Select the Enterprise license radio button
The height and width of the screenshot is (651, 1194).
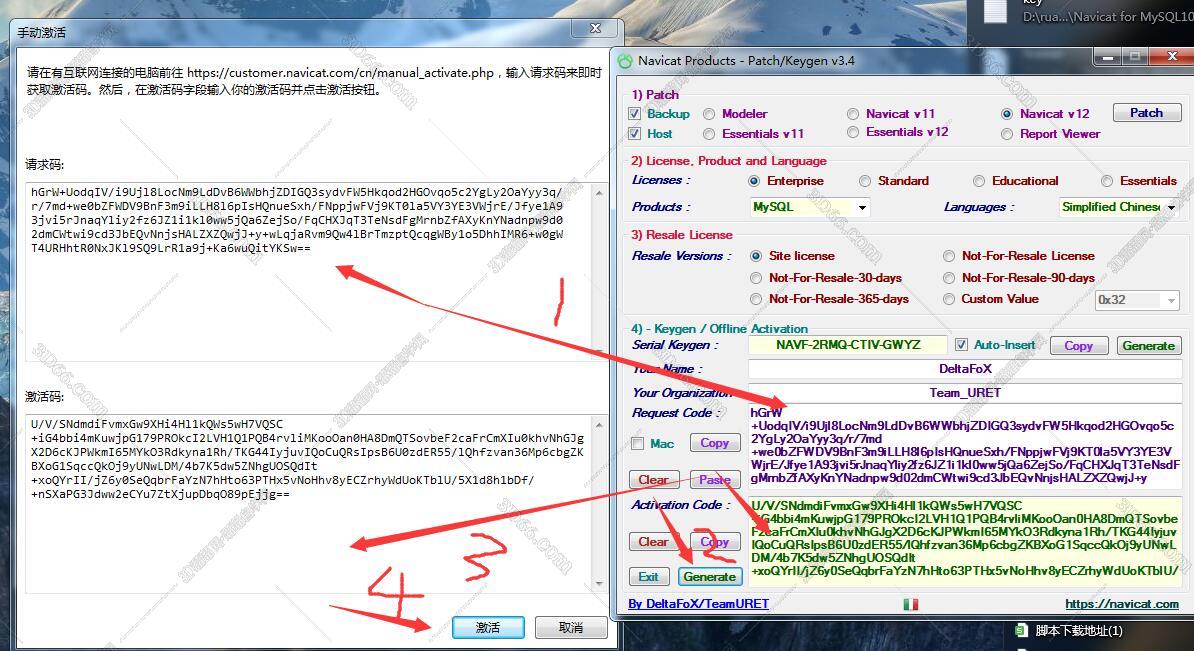tap(754, 181)
